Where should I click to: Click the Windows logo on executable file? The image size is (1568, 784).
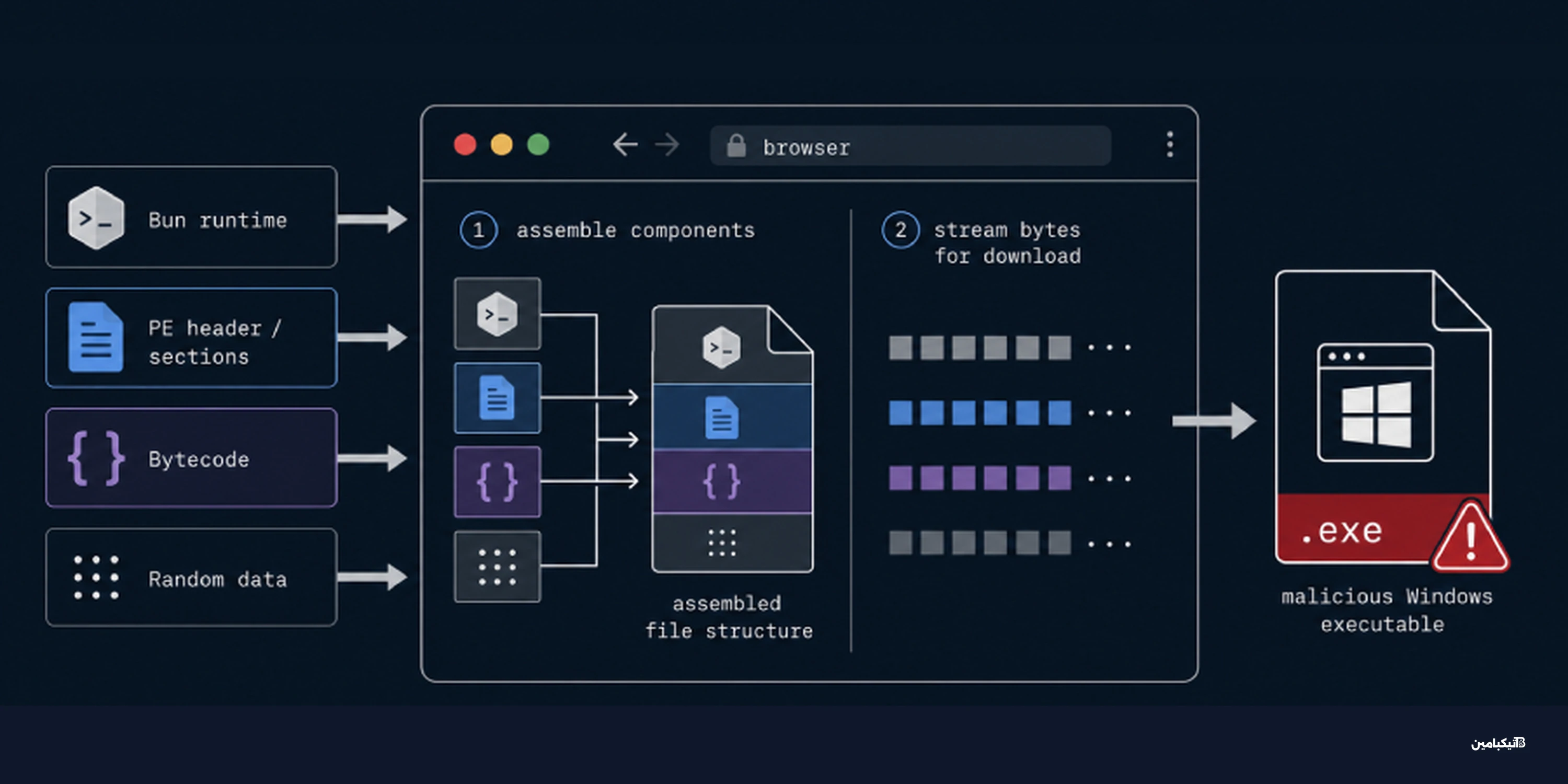click(x=1376, y=414)
